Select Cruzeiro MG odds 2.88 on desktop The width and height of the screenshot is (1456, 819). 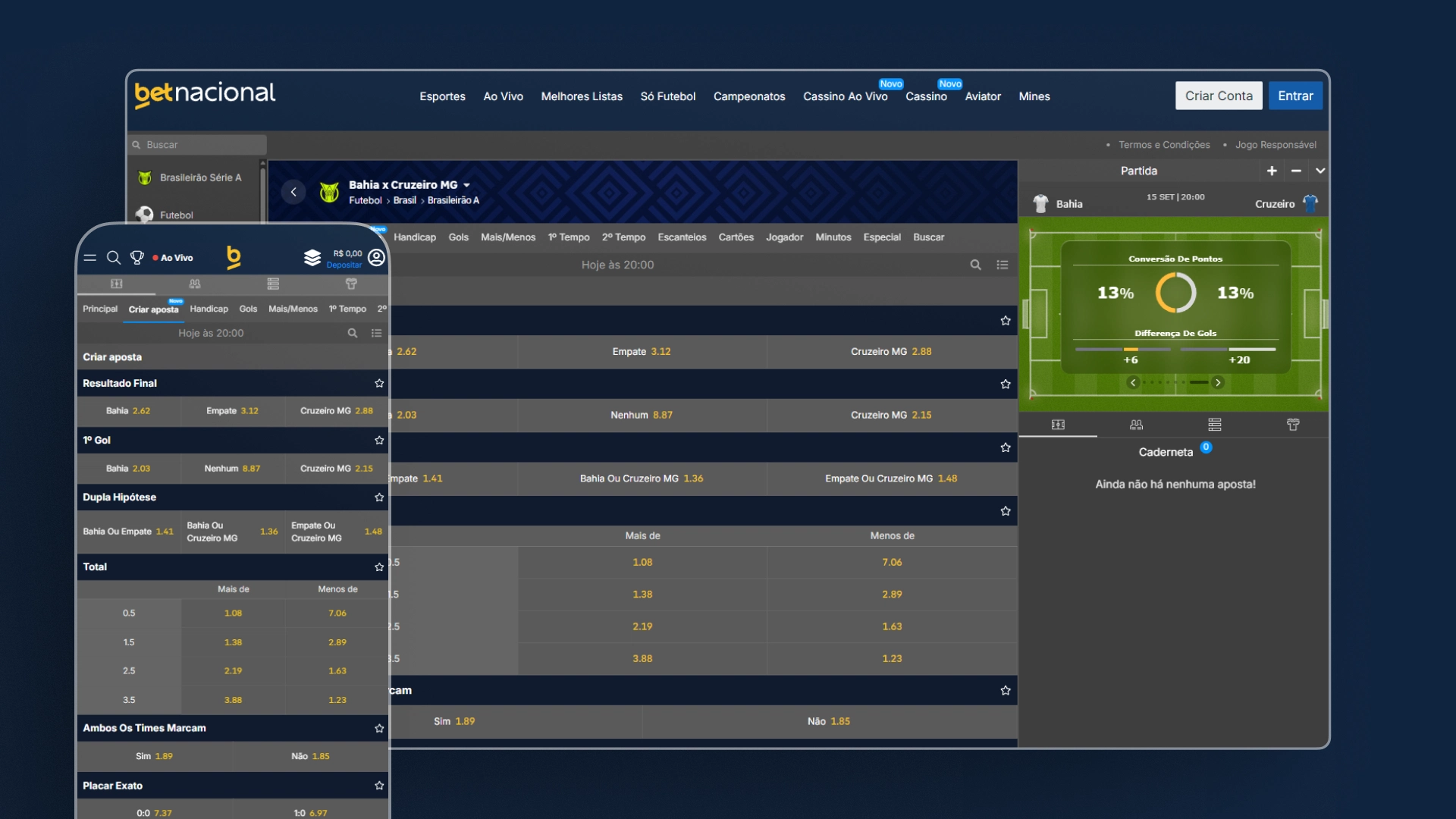[891, 352]
